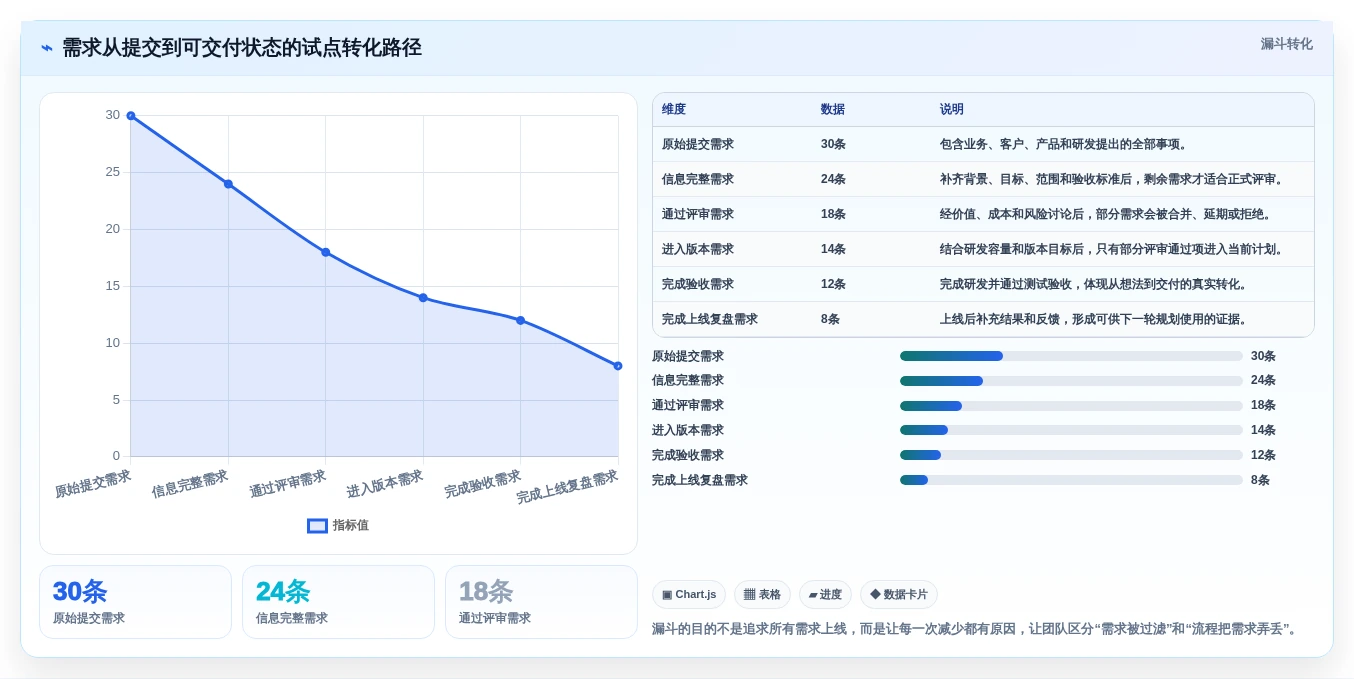
Task: Click the x-axis label 完成上线复盘需求
Action: 567,486
